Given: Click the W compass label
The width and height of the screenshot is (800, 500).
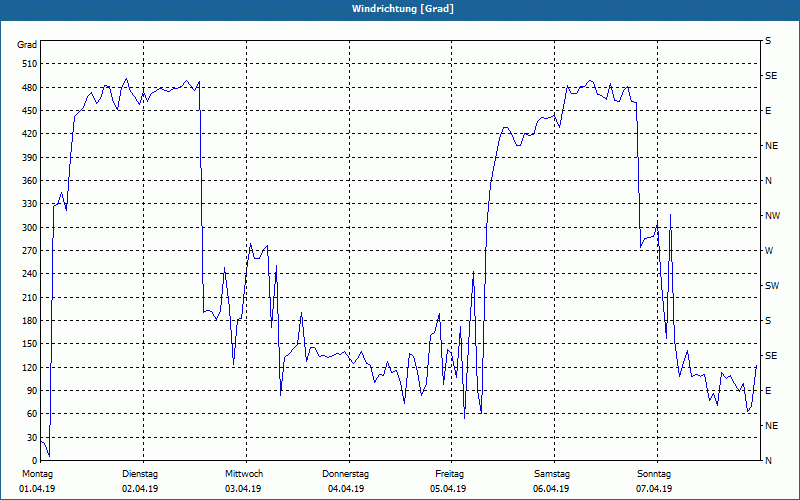Looking at the screenshot, I should click(x=769, y=251).
